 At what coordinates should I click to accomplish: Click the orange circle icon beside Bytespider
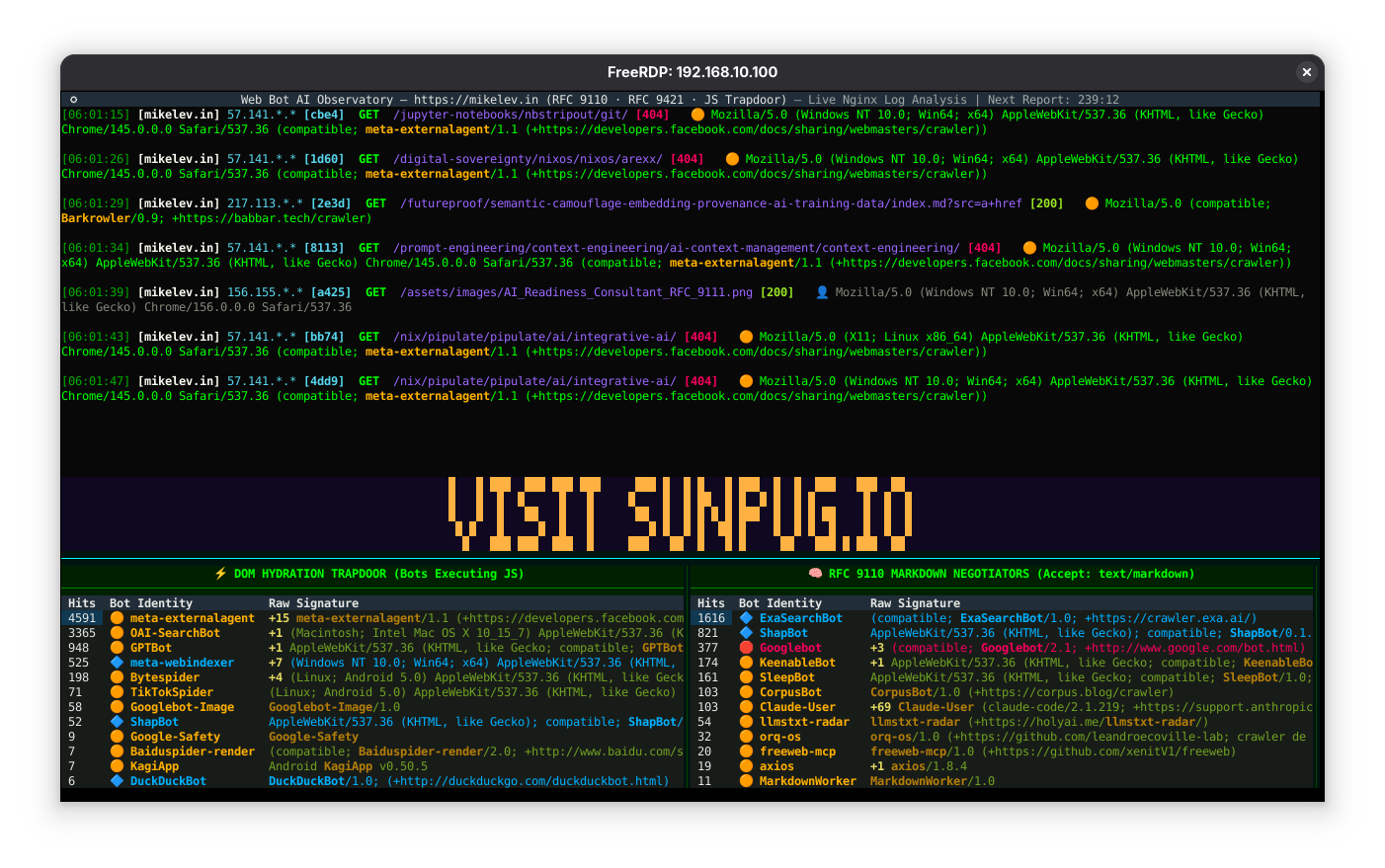117,677
